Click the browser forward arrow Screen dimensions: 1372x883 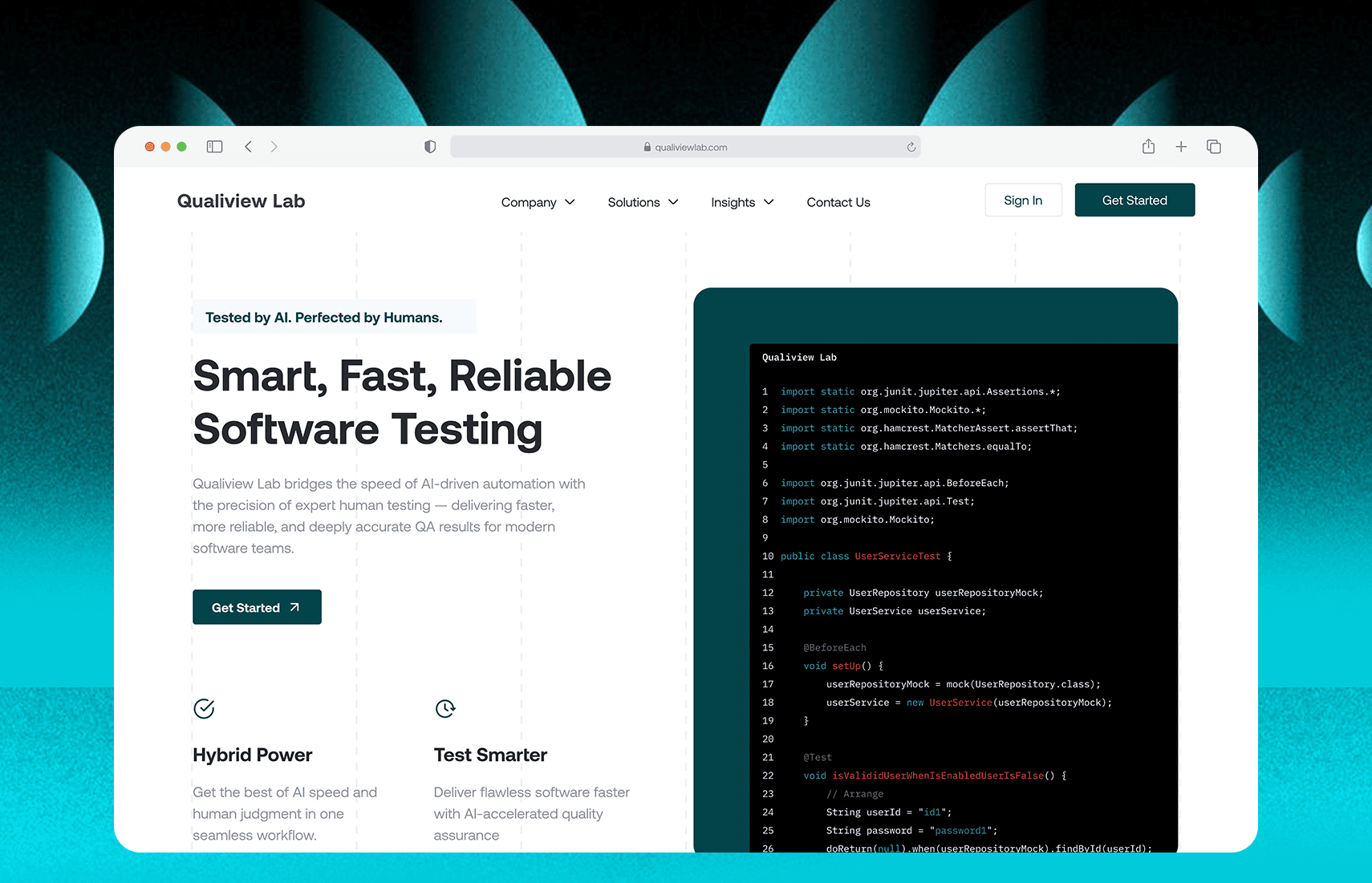point(274,147)
